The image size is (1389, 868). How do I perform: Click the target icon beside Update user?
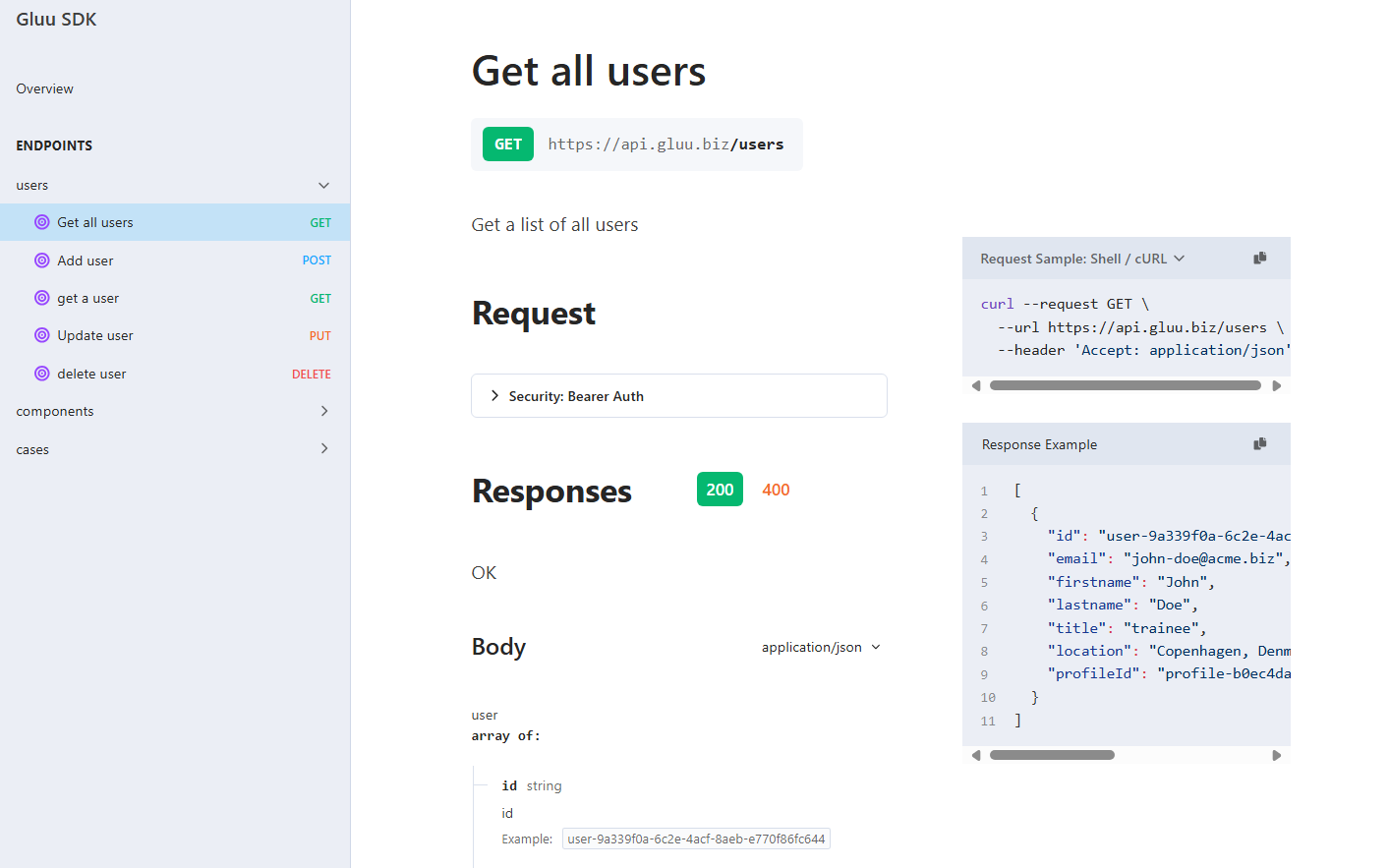[42, 335]
